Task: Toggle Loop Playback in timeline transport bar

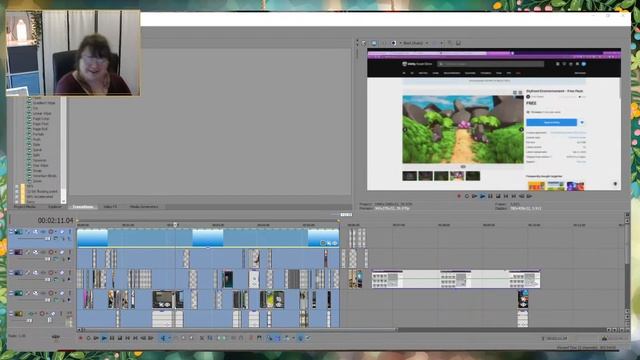Action: pyautogui.click(x=88, y=338)
